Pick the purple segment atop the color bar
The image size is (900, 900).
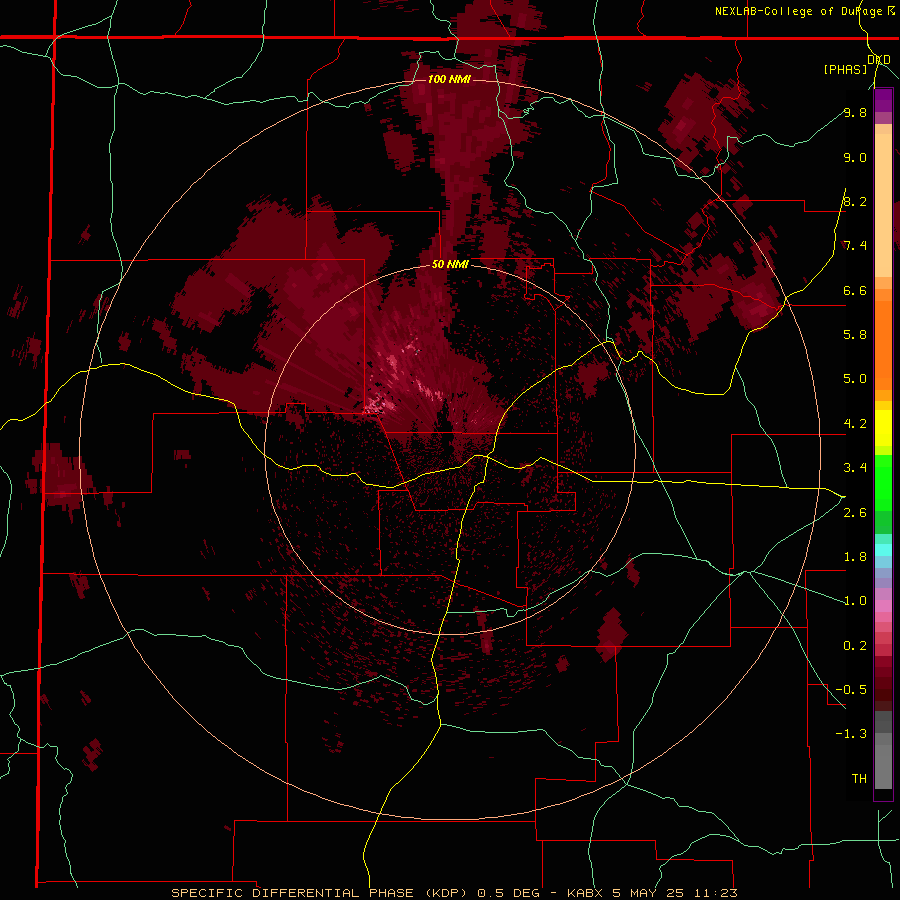[883, 100]
